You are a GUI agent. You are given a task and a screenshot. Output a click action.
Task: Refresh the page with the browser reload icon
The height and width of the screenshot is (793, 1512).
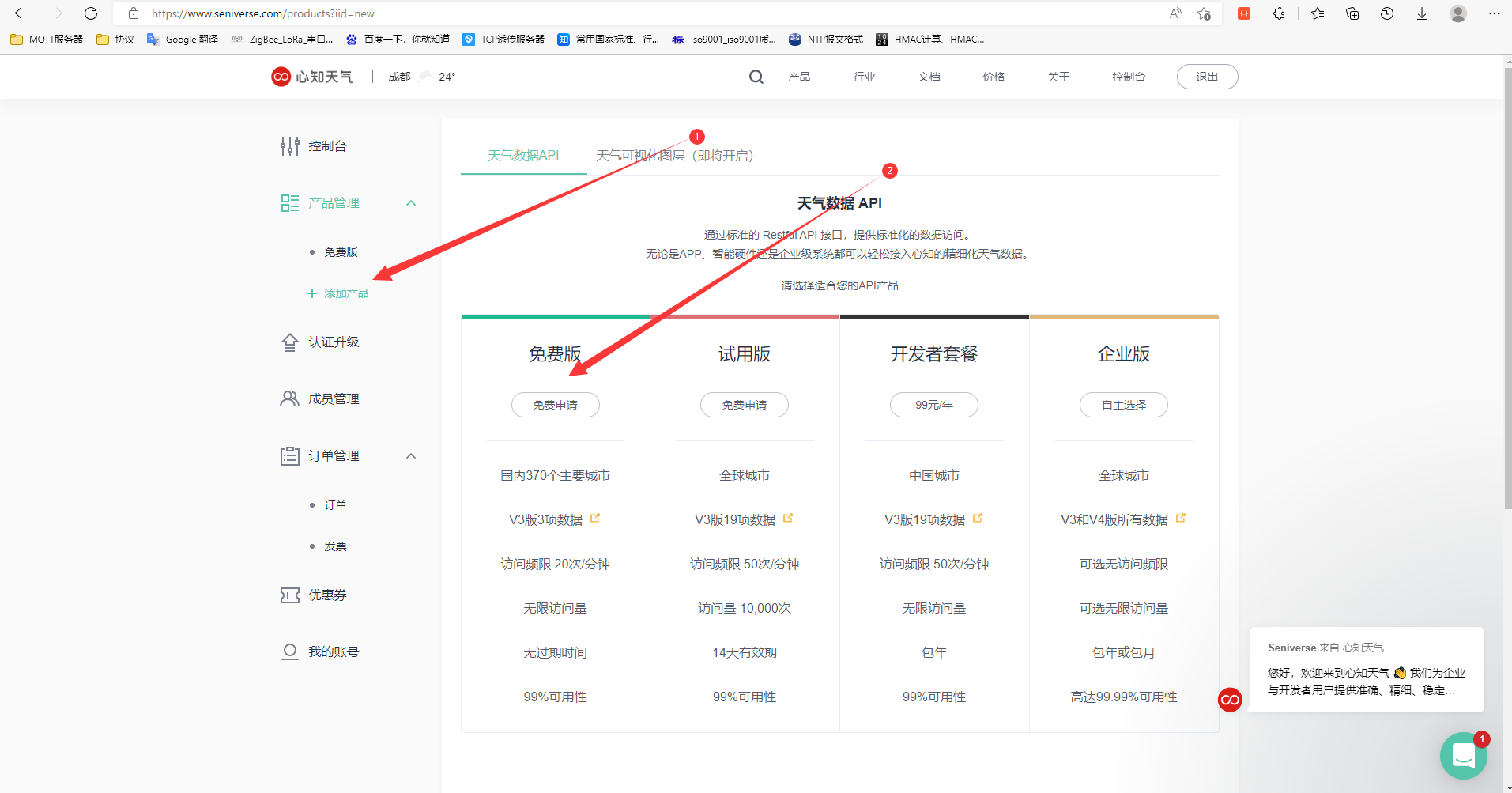90,13
